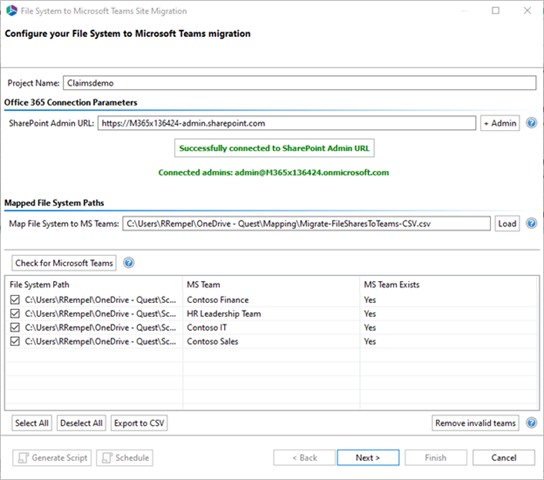This screenshot has width=544, height=480.
Task: Proceed with the Next button
Action: point(368,458)
